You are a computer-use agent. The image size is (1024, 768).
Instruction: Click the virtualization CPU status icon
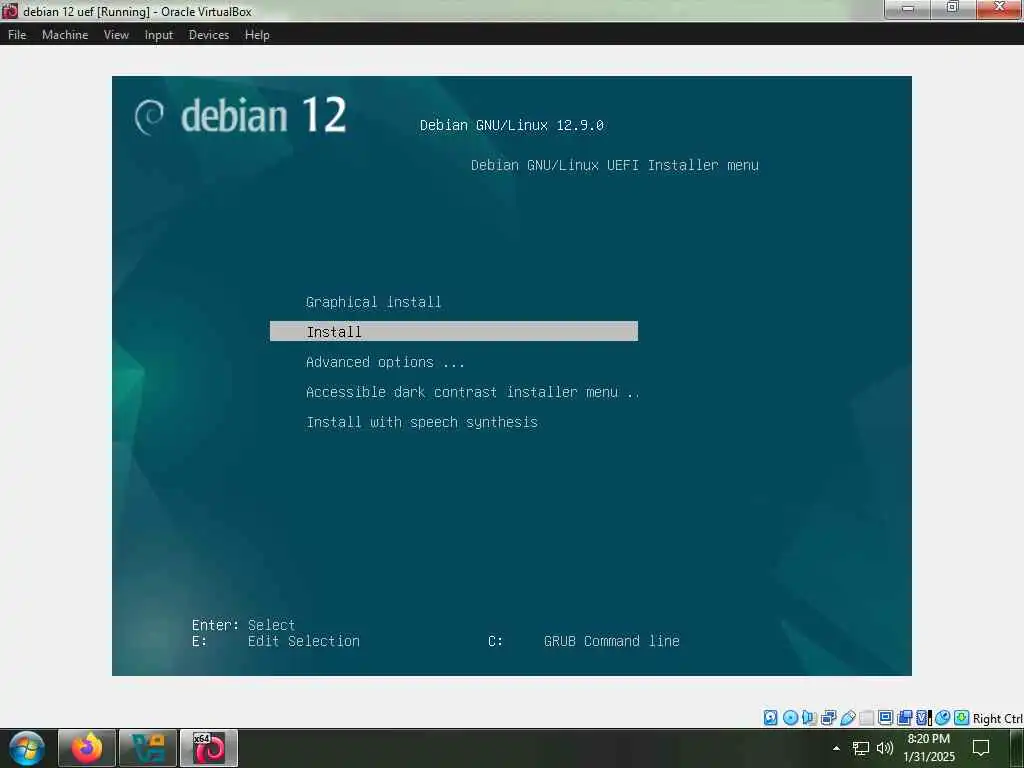[x=923, y=718]
